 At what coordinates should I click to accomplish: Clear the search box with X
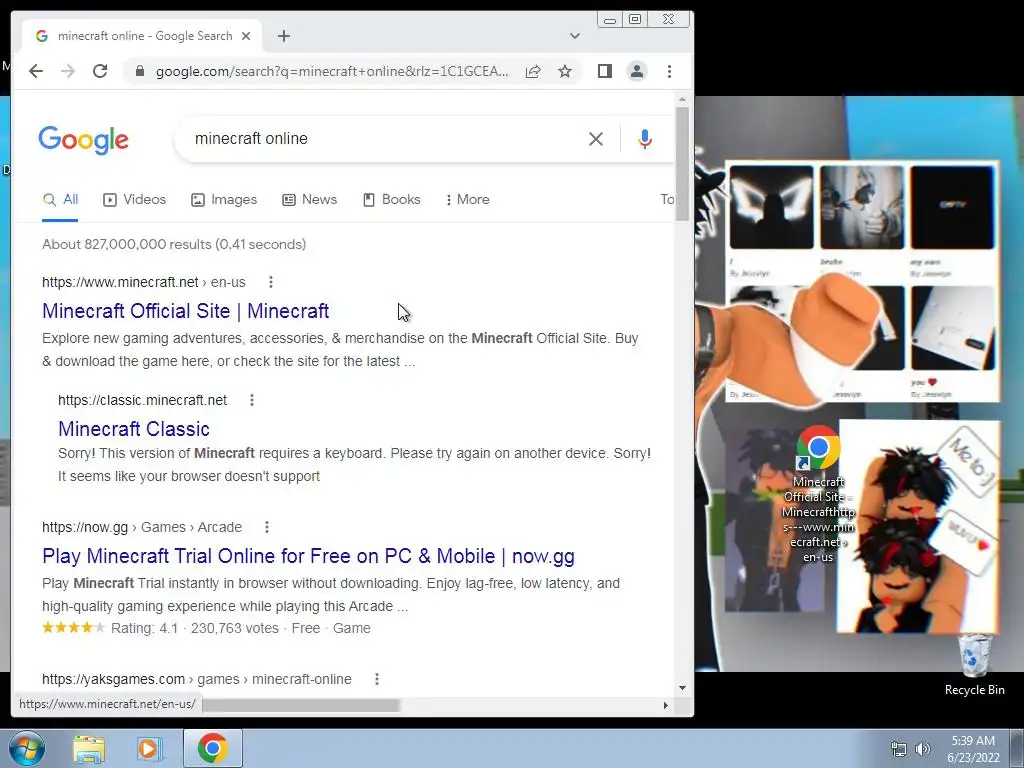pyautogui.click(x=596, y=138)
